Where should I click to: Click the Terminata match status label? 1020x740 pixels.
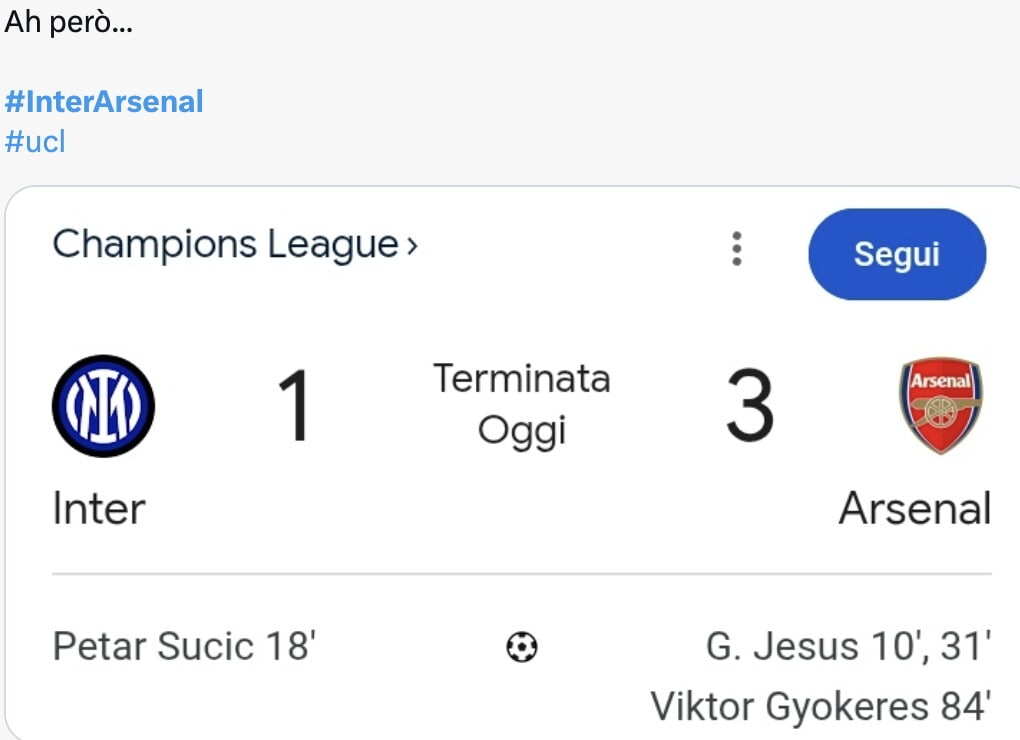pyautogui.click(x=521, y=379)
